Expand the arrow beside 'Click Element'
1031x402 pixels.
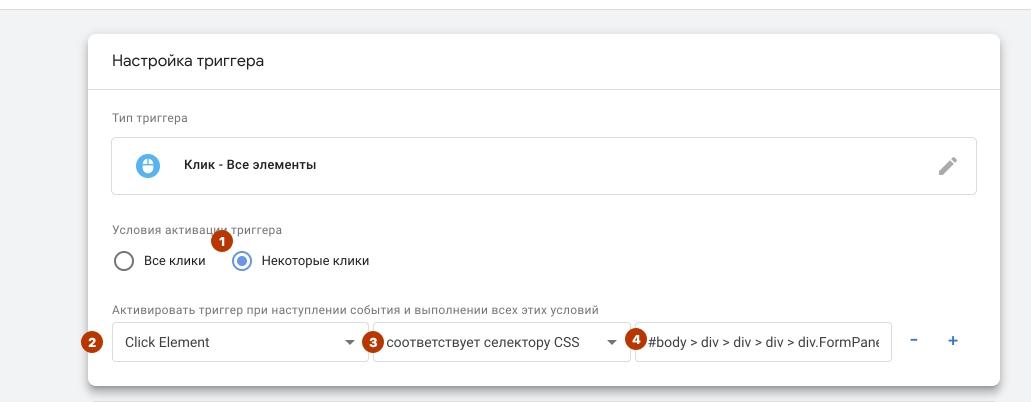[x=350, y=343]
